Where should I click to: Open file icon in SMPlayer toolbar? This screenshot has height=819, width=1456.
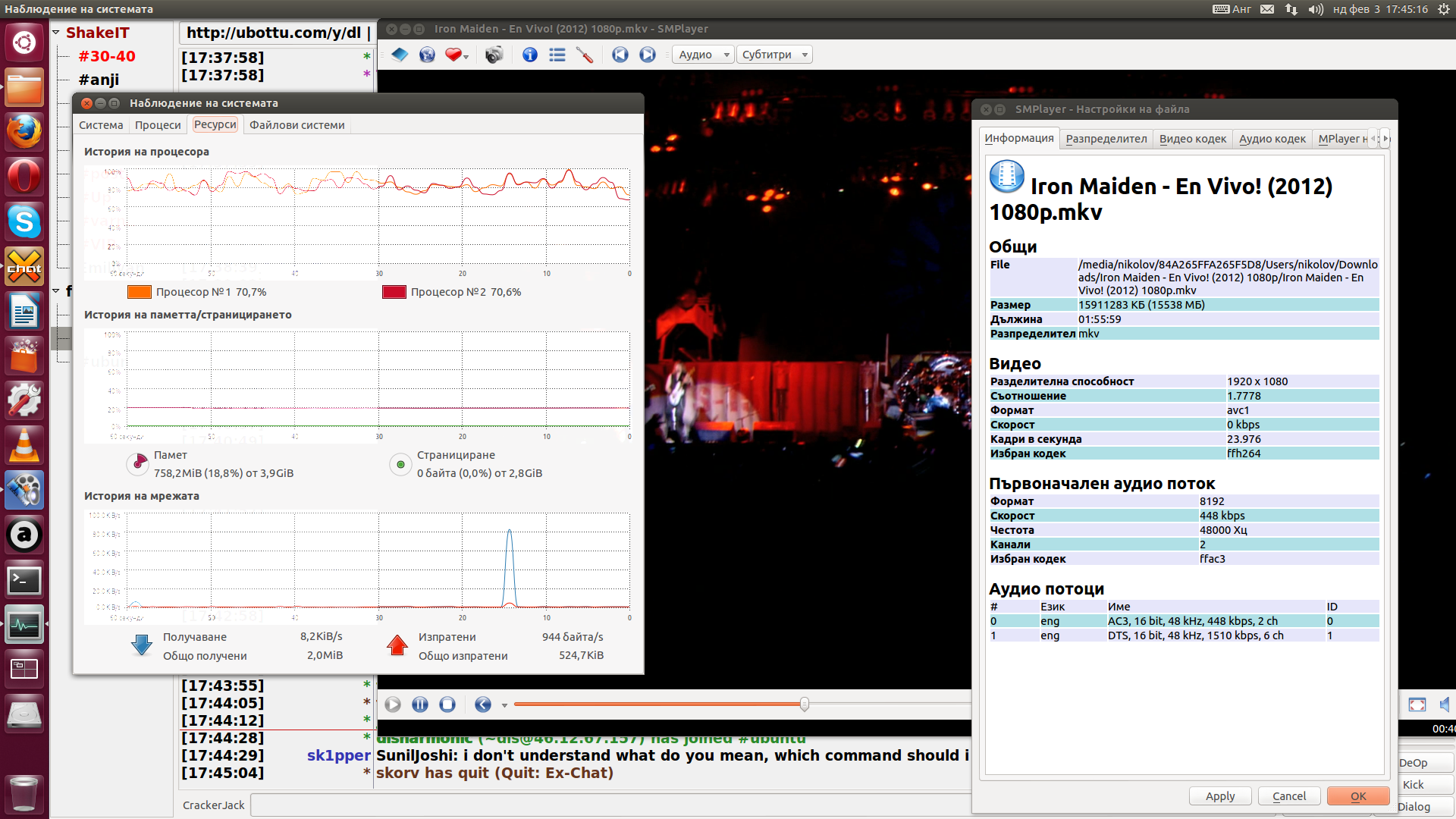tap(400, 55)
